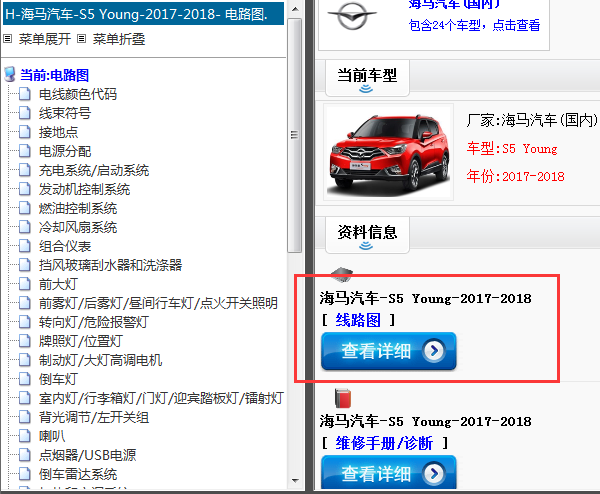Click the small icon before 菜单折叠
This screenshot has width=600, height=494.
coord(82,39)
